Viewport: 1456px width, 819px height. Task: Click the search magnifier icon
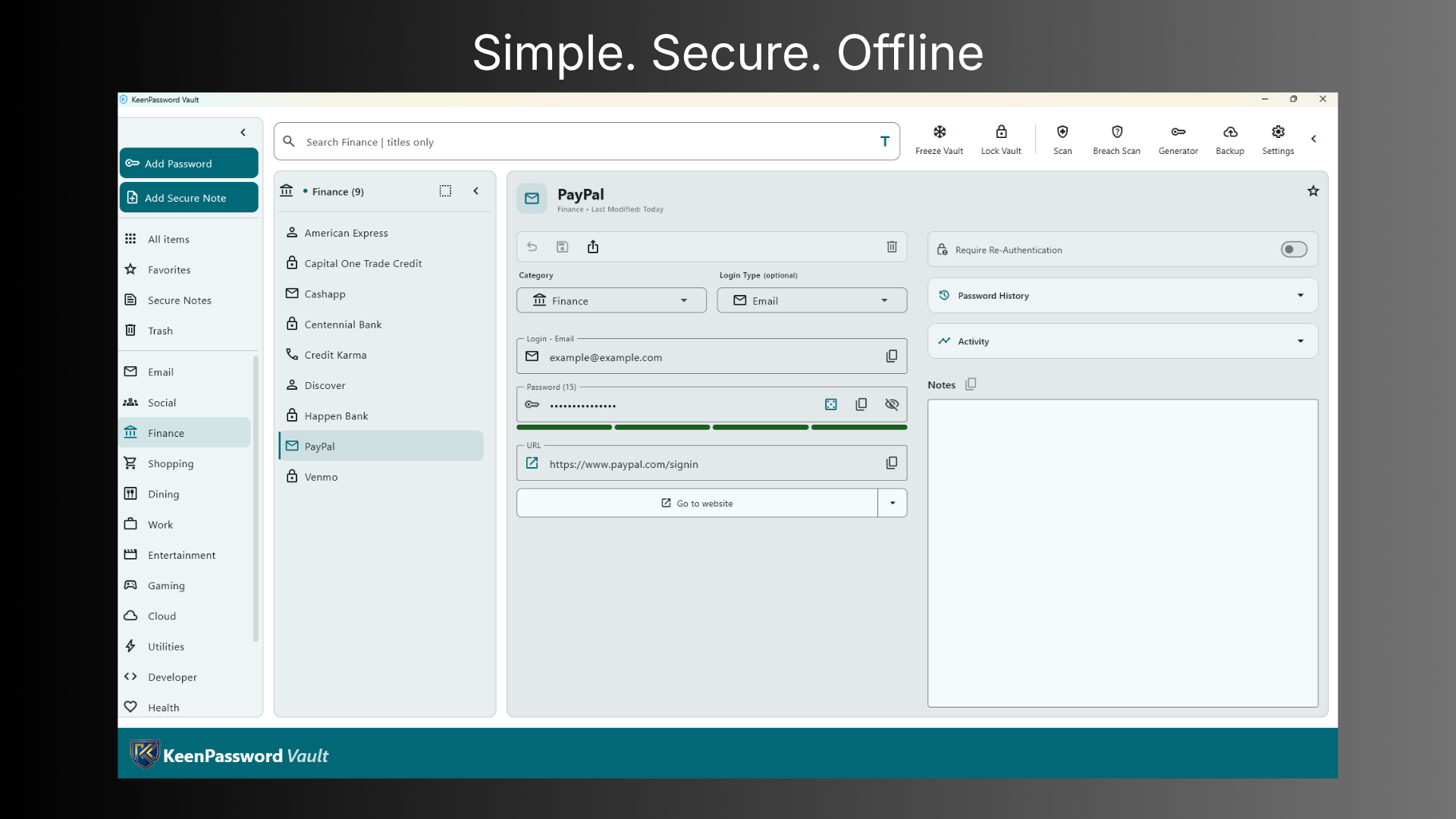tap(289, 141)
